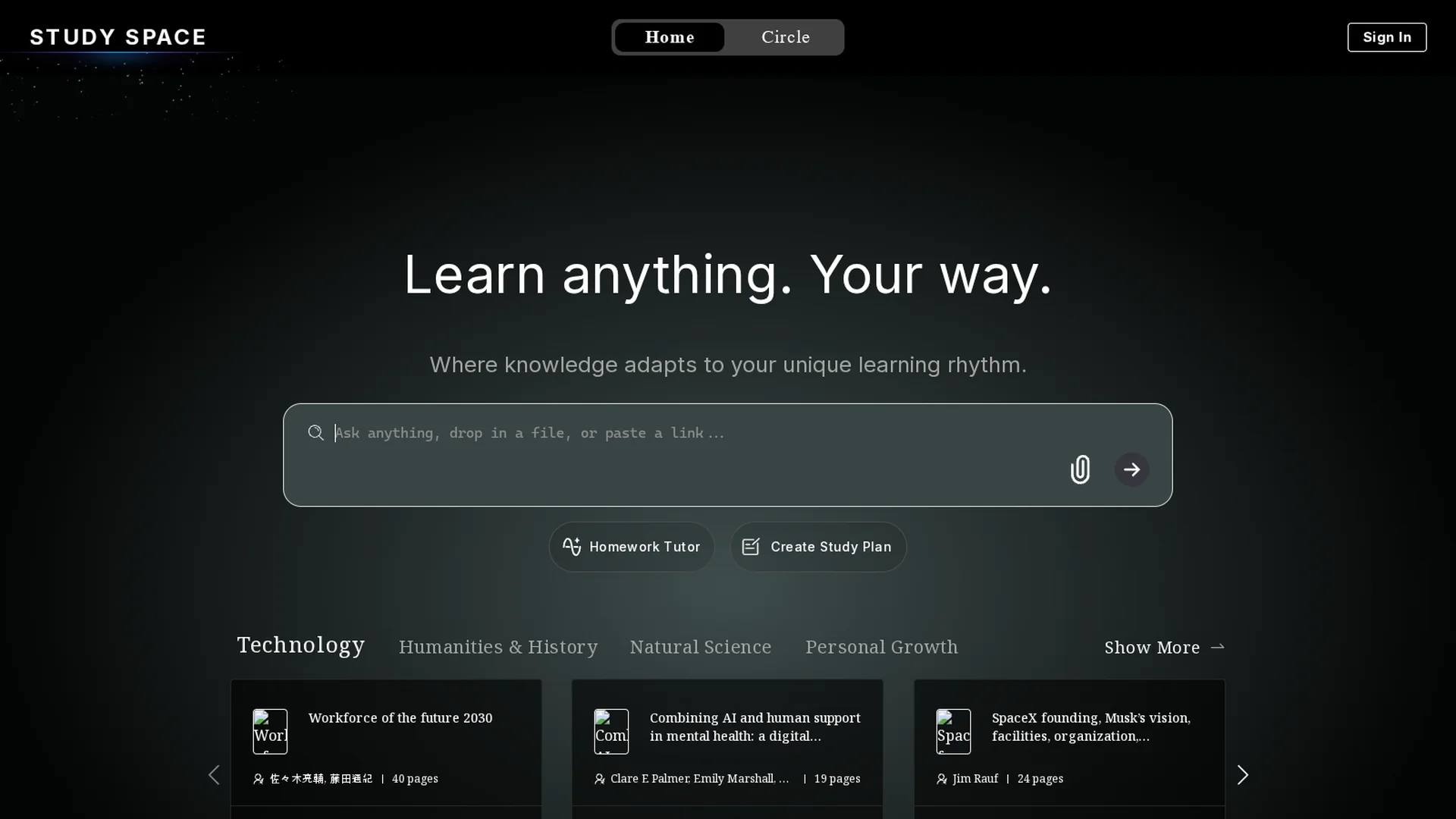Select the Technology category tab

coord(301,645)
